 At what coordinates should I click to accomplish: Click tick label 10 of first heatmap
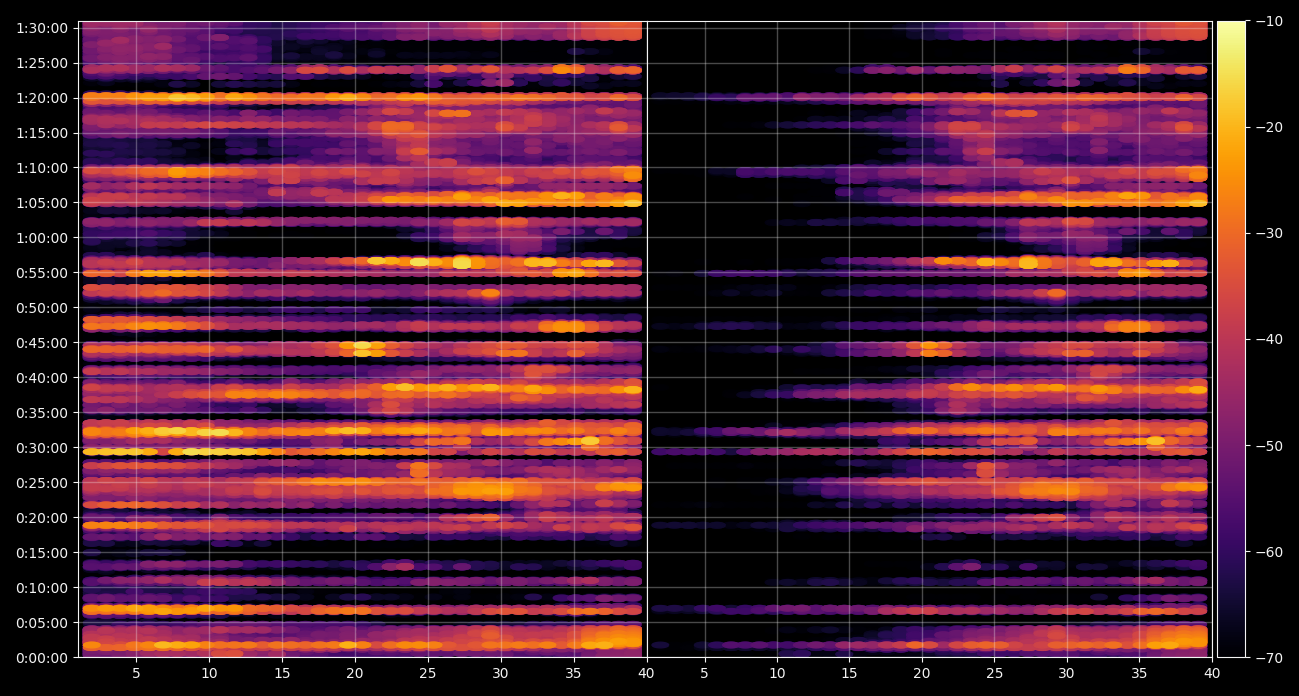[x=210, y=674]
